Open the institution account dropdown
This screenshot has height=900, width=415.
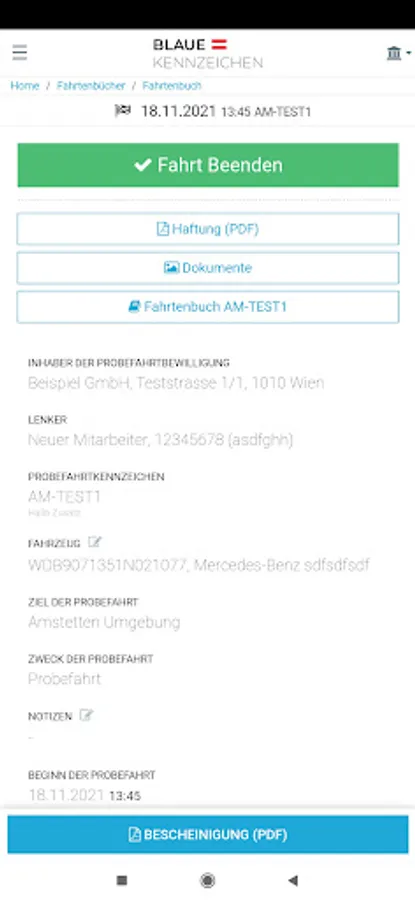(399, 53)
